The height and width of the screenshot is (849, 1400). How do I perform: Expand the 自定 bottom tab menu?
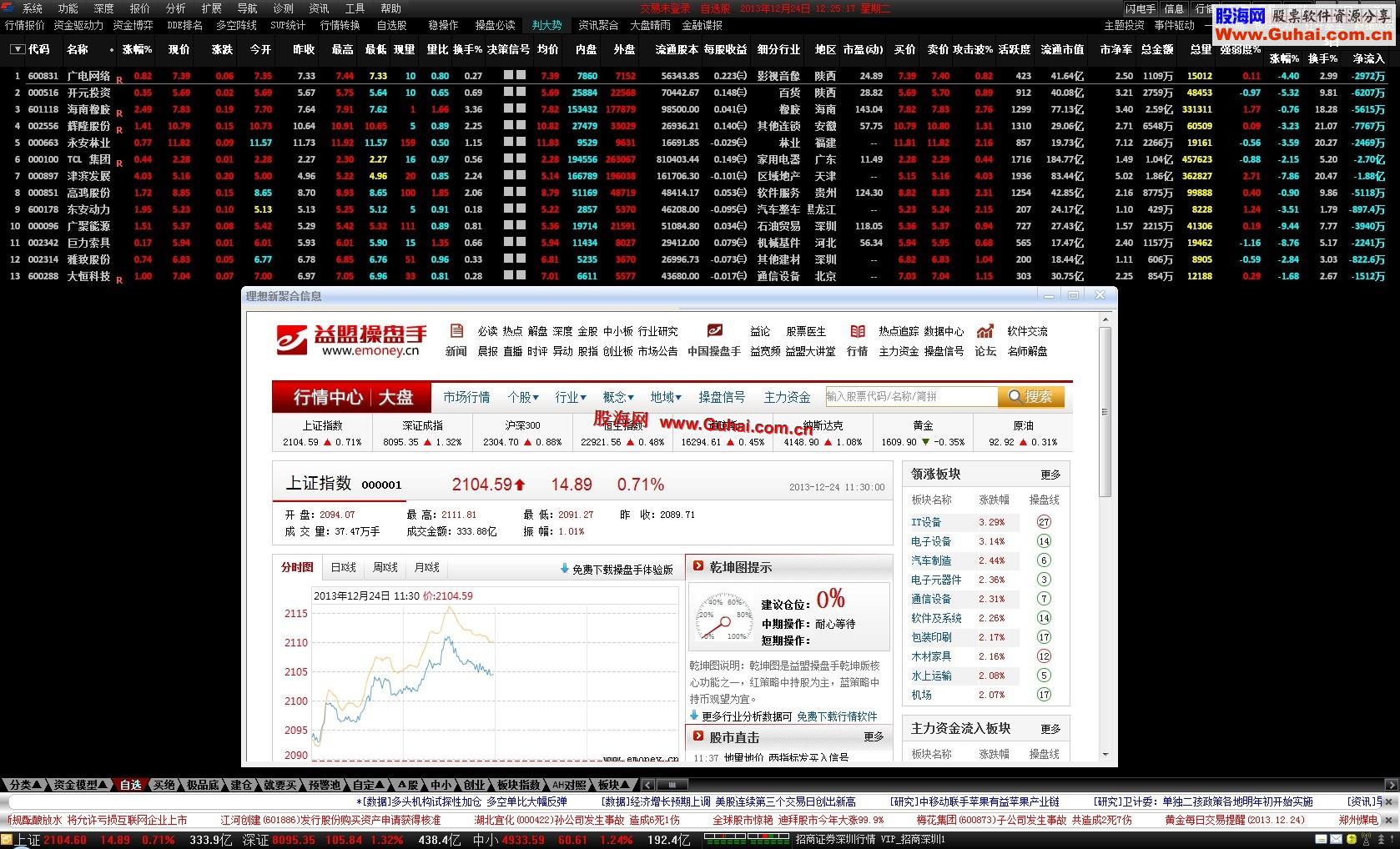click(x=368, y=785)
